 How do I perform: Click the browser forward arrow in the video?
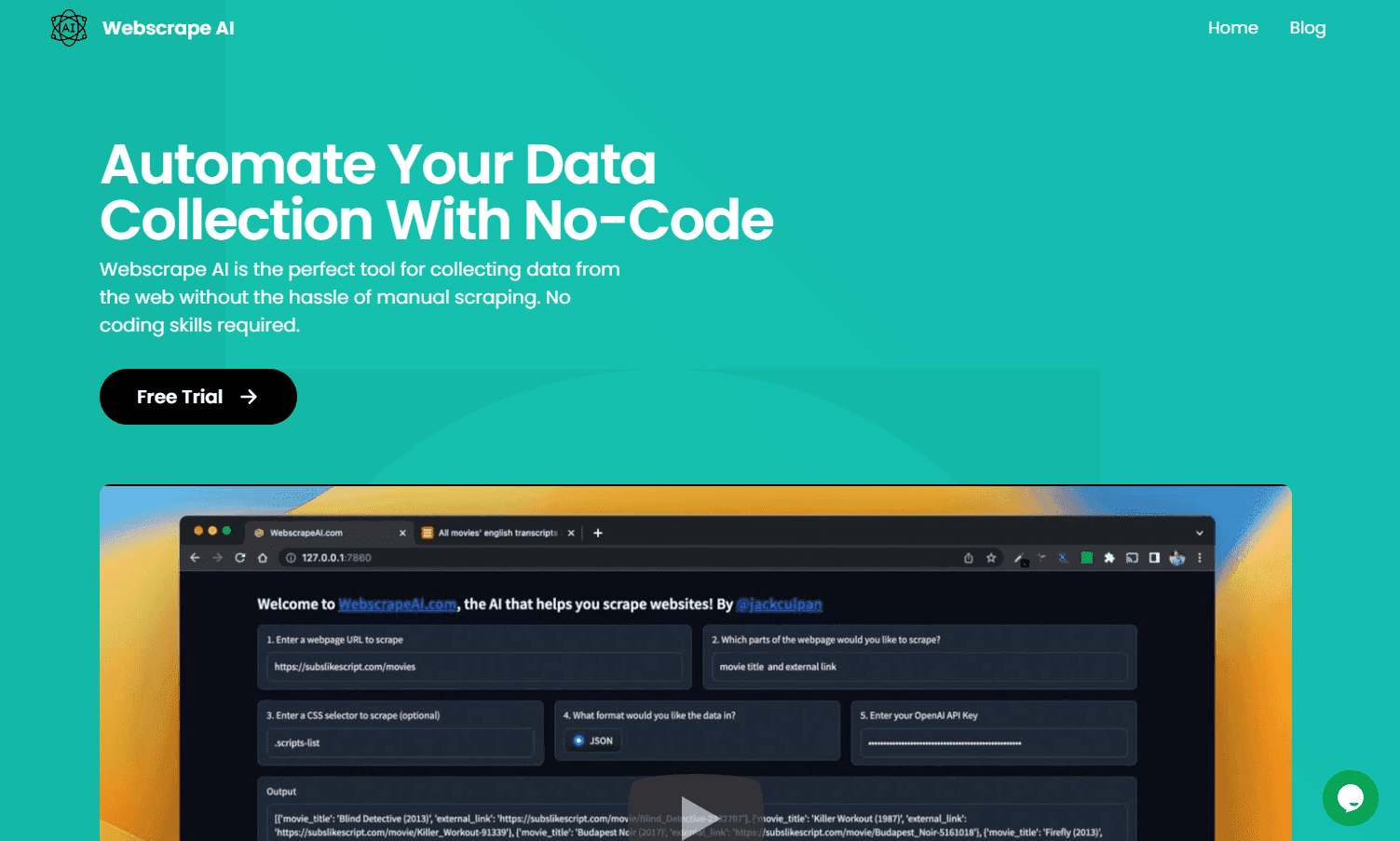pos(217,558)
